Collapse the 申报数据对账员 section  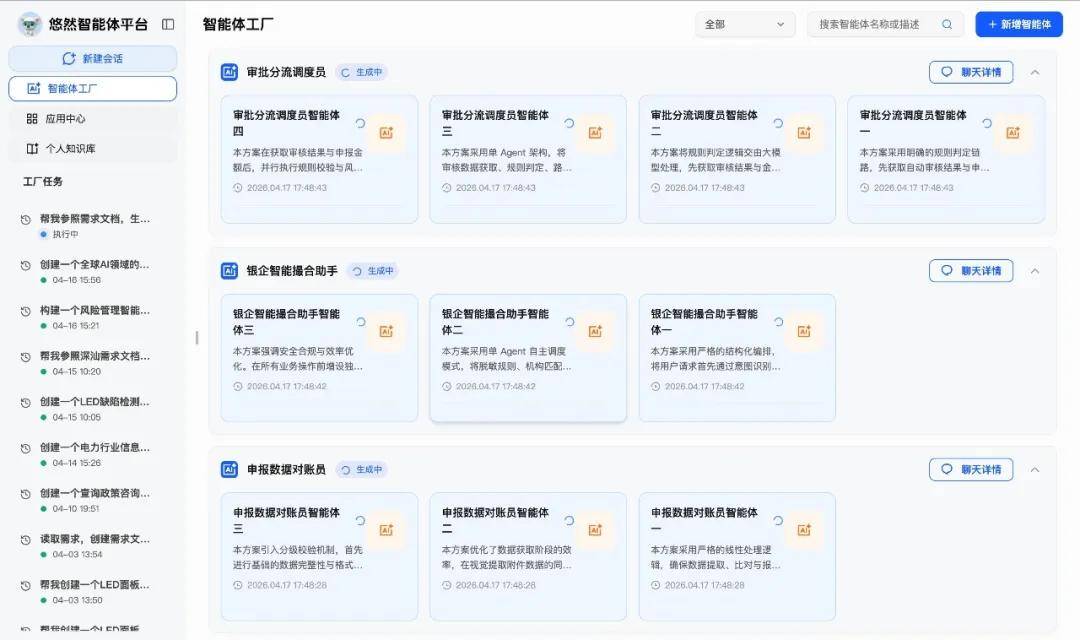[x=1035, y=469]
